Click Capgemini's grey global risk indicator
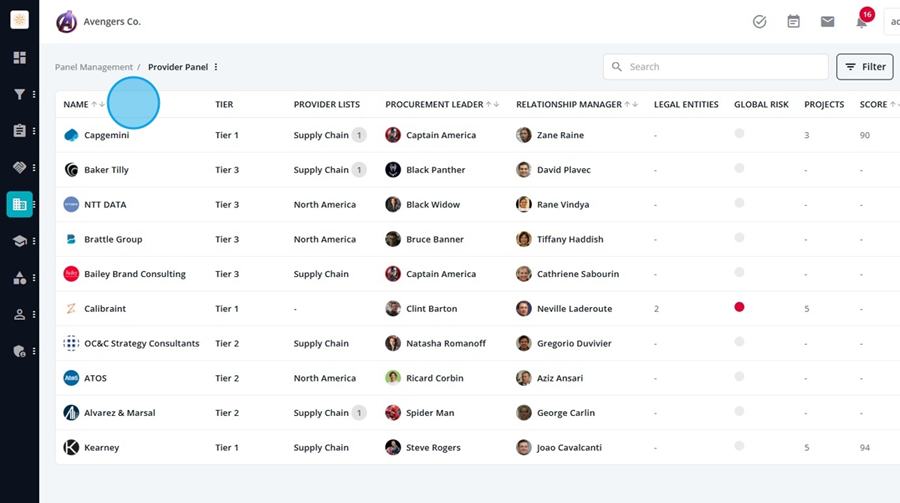 pyautogui.click(x=739, y=133)
